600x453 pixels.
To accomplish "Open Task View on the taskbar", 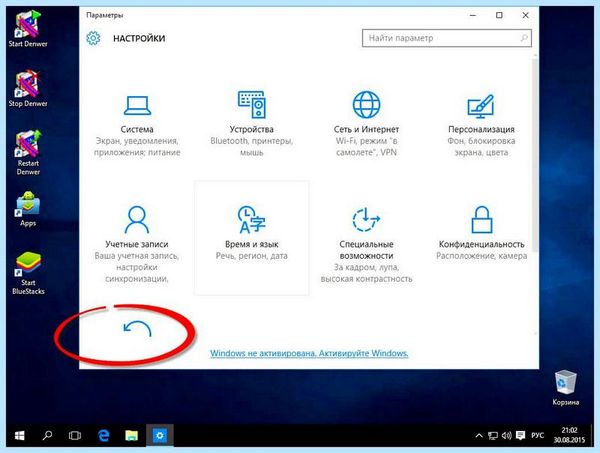I will tap(75, 435).
